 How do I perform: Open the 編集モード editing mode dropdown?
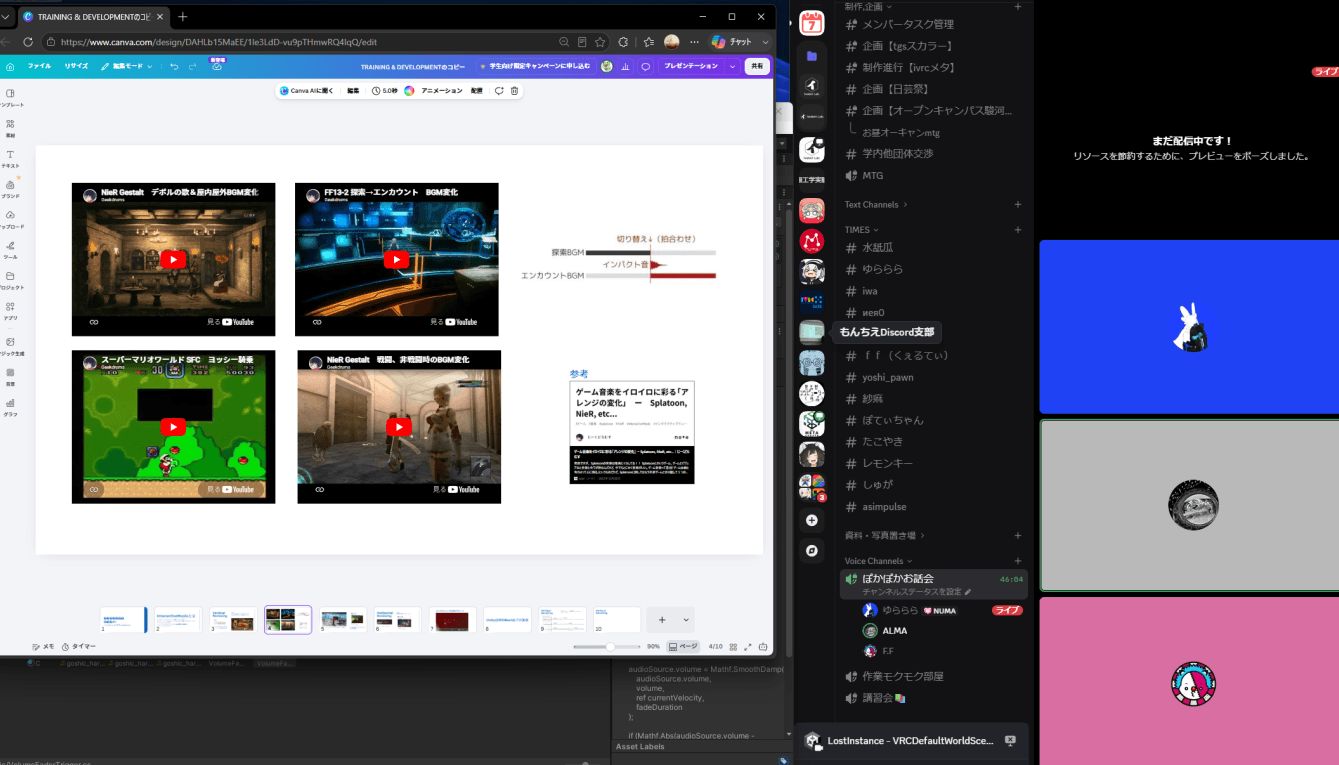click(127, 66)
